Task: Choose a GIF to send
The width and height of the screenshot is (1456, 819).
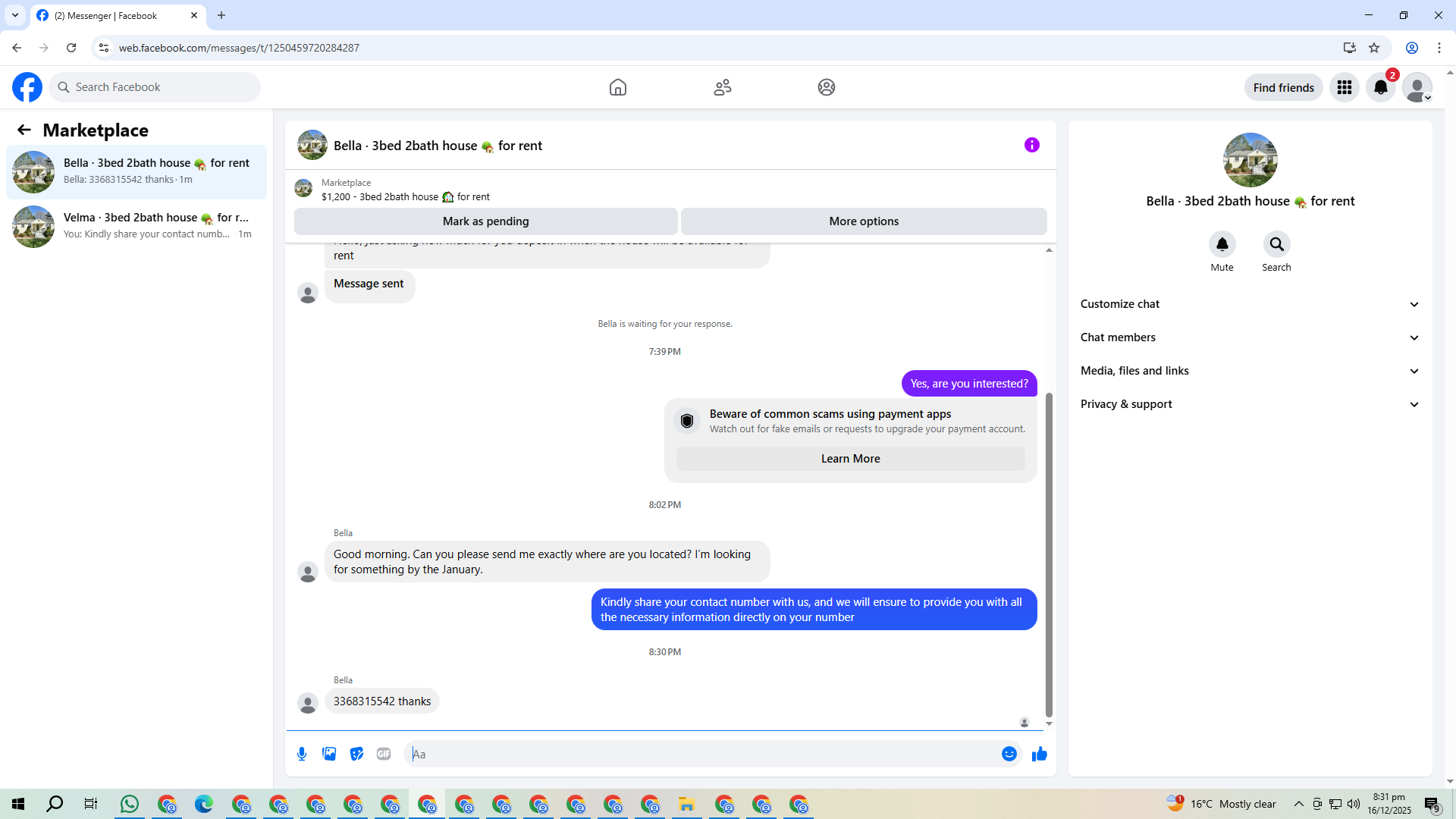Action: point(384,754)
